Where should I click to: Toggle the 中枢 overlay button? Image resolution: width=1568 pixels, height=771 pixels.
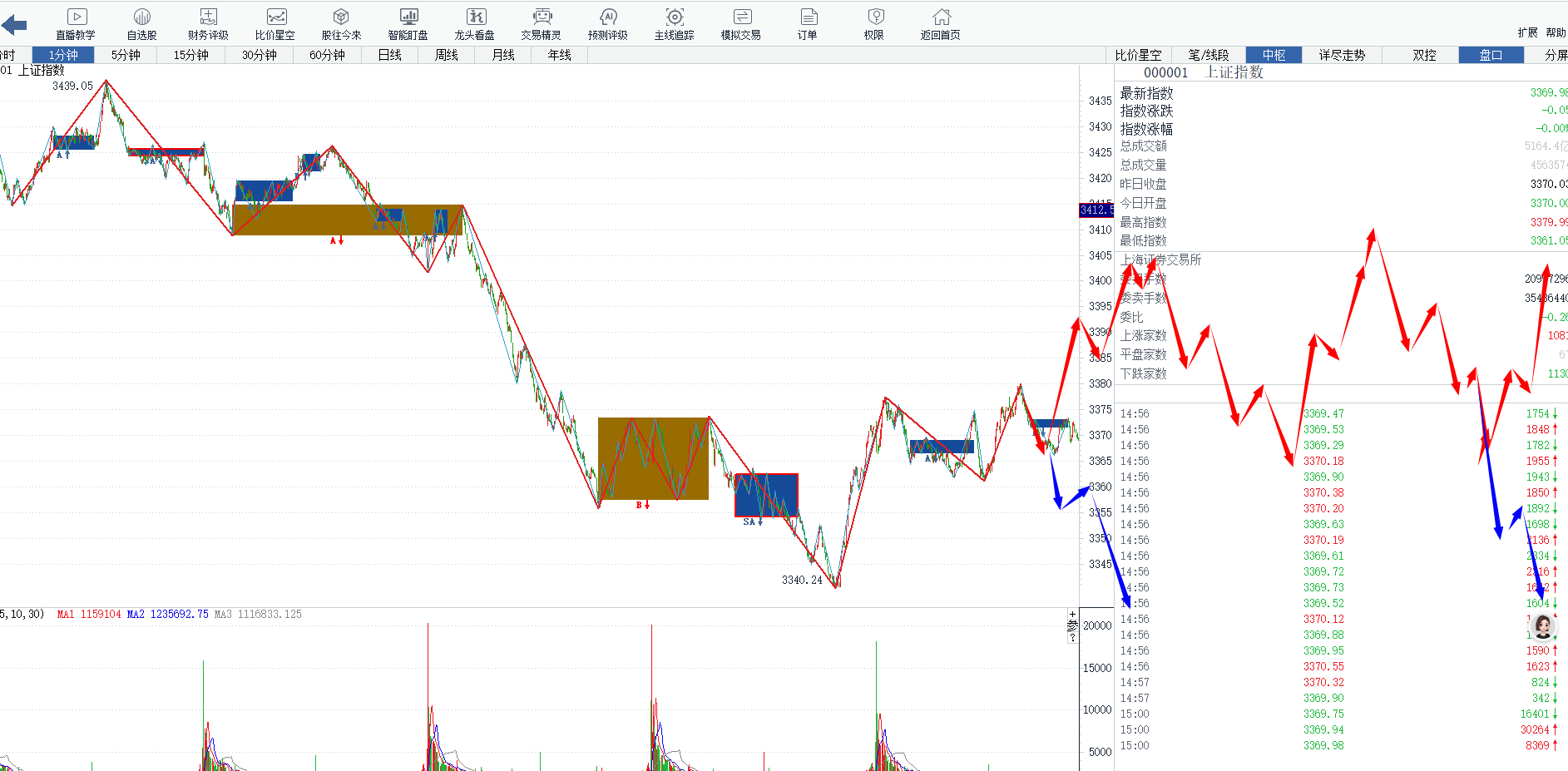click(x=1274, y=55)
